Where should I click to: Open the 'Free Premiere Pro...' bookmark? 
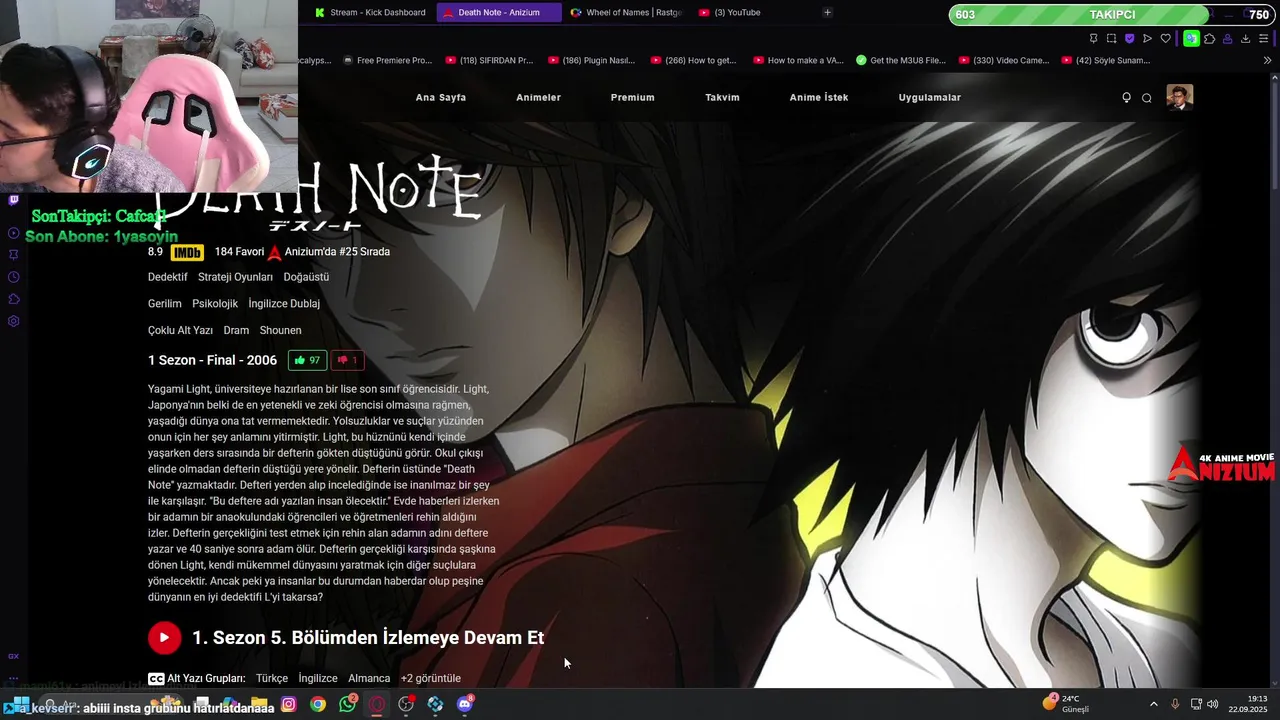point(386,60)
